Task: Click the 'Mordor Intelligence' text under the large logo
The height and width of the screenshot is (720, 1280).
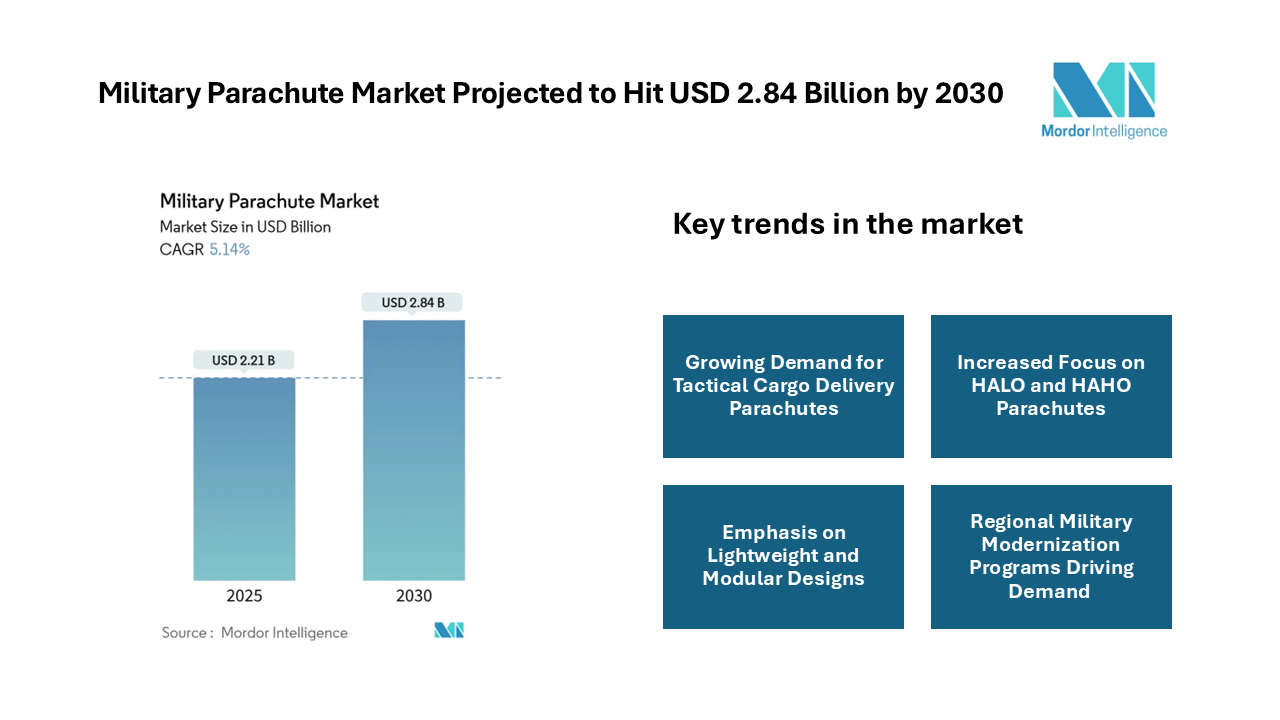Action: click(x=1104, y=131)
